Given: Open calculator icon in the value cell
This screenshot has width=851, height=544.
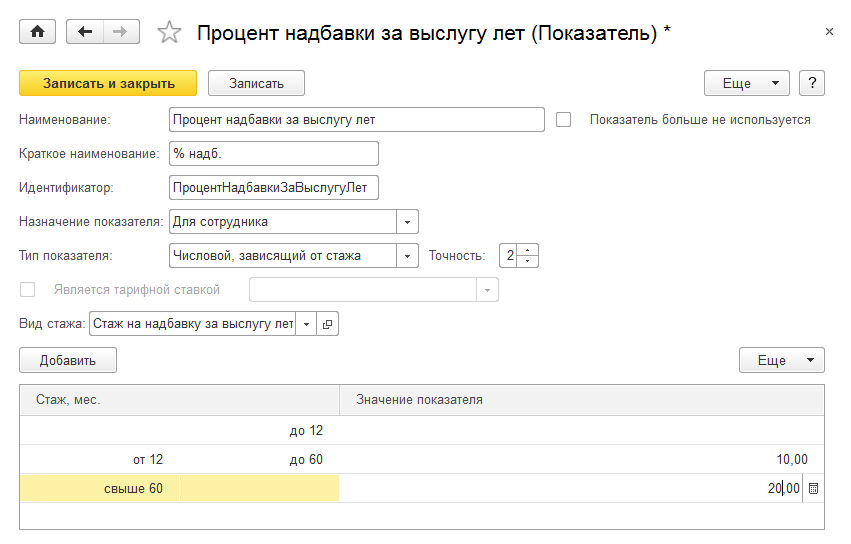Looking at the screenshot, I should click(813, 488).
